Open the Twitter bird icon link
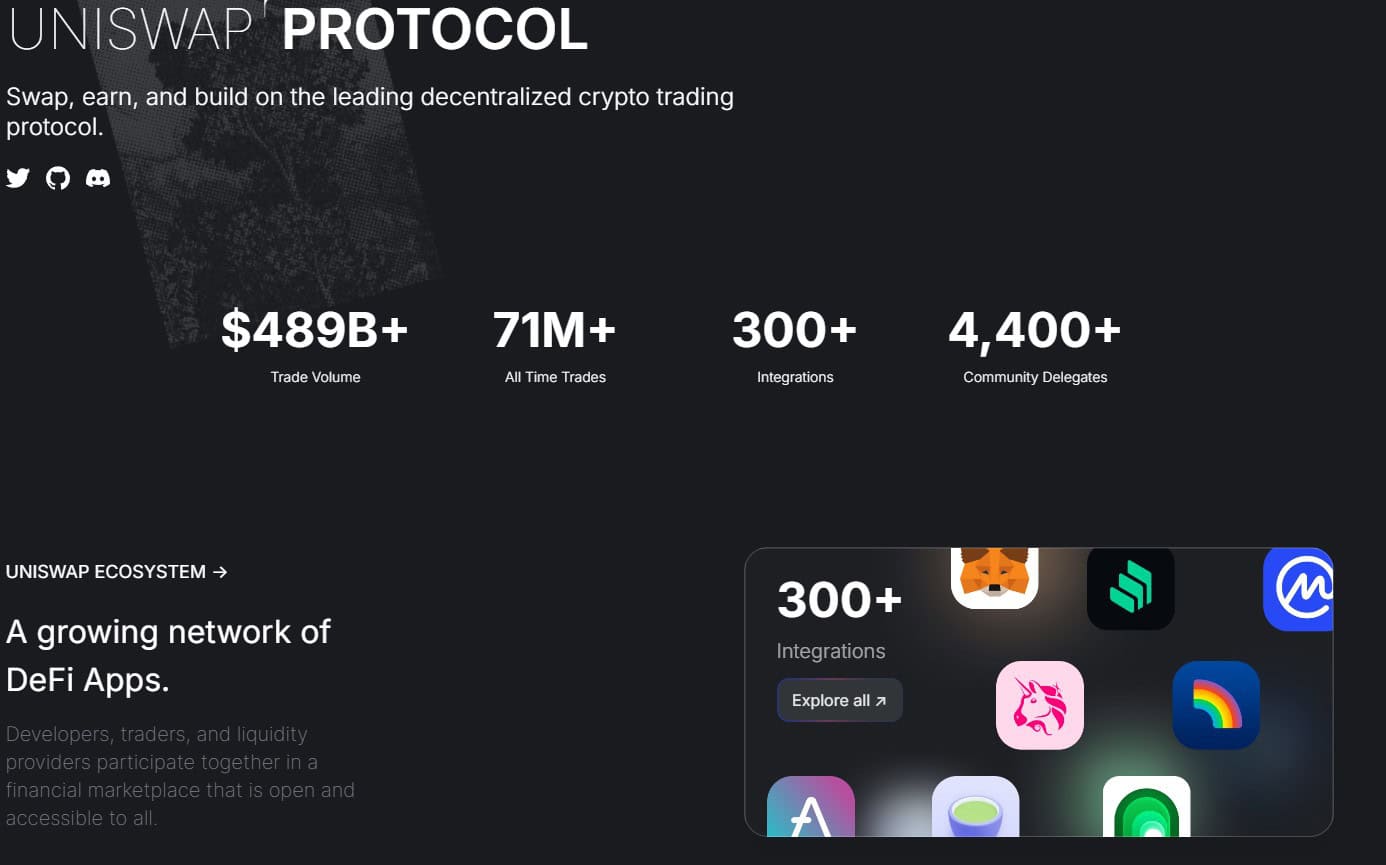 18,178
